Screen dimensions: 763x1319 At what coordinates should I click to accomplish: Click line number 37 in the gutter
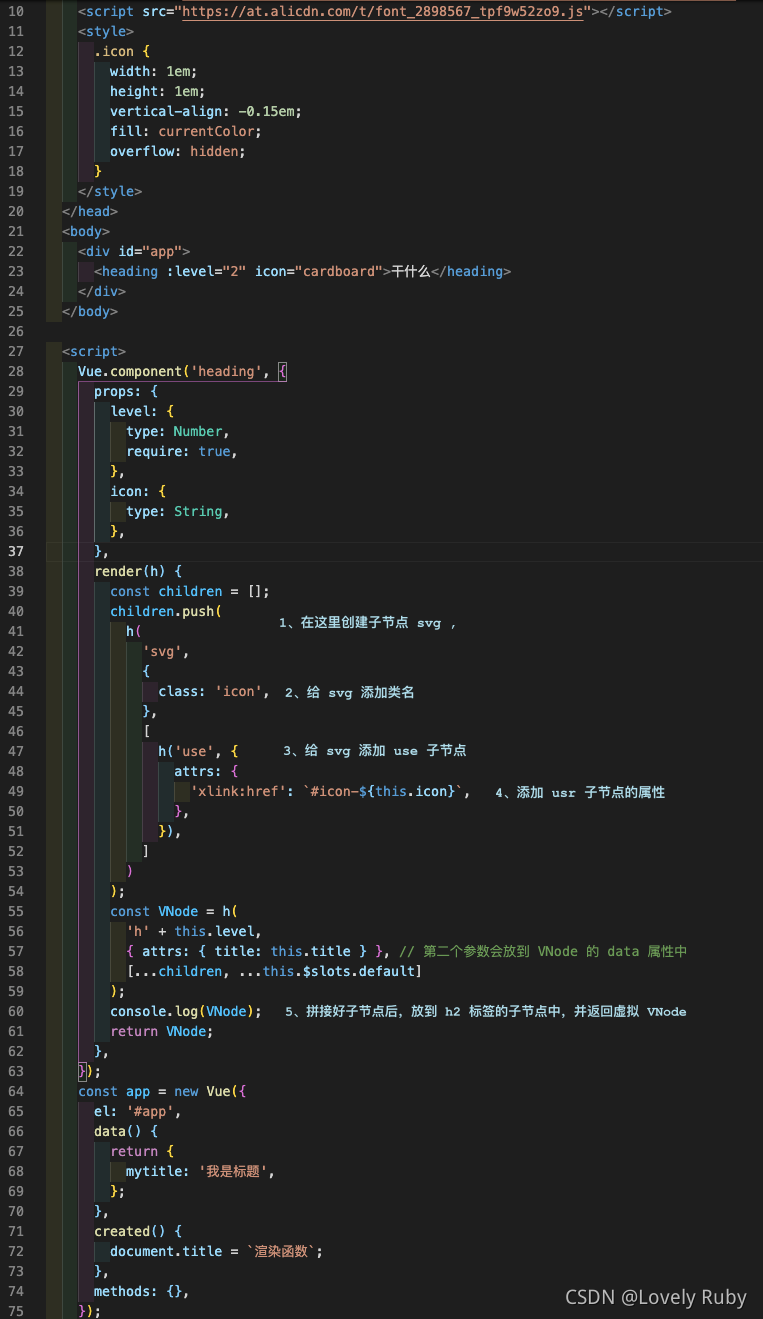(16, 551)
